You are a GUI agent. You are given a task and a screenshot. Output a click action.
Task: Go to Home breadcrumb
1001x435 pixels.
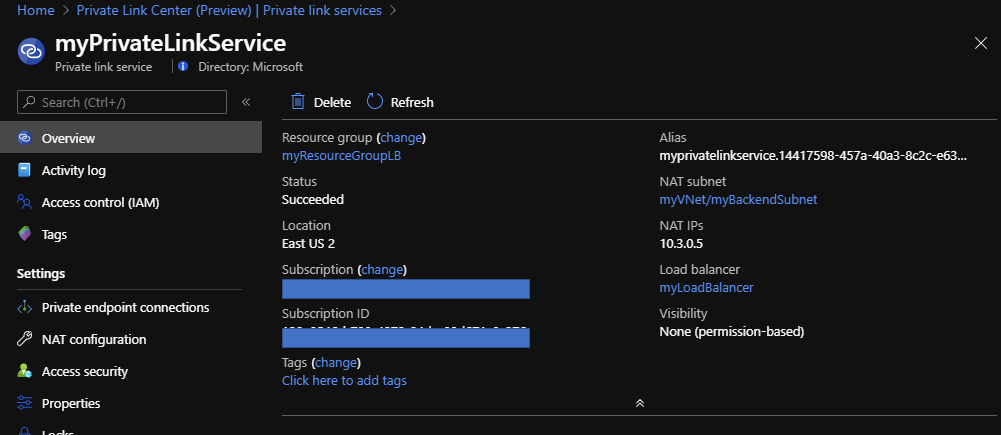click(36, 10)
